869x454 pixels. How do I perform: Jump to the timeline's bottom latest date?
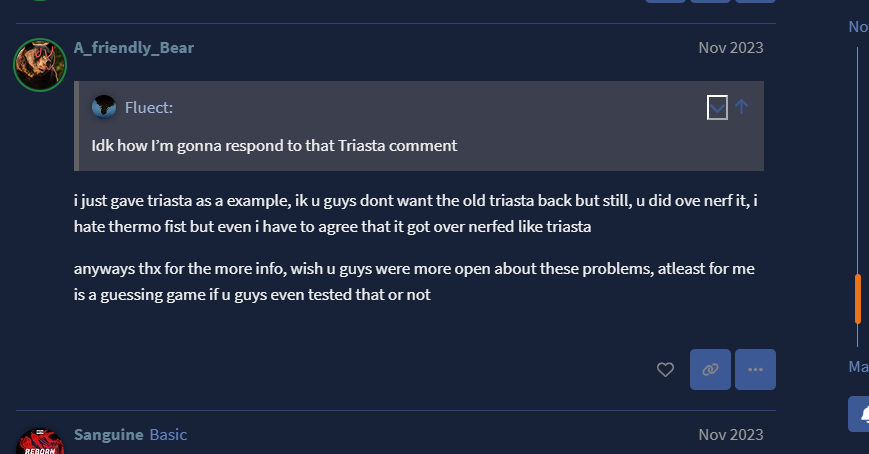858,367
